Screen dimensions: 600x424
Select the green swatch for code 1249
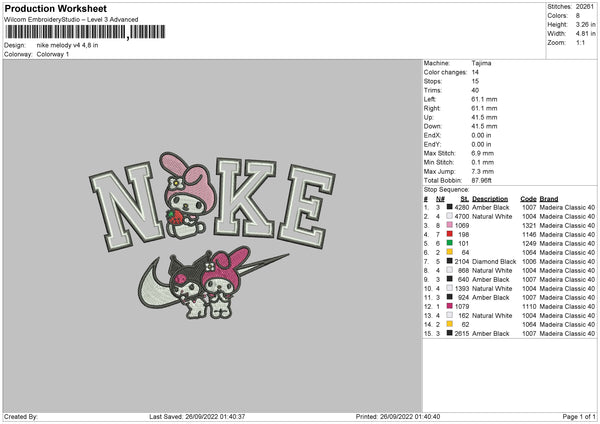point(450,243)
